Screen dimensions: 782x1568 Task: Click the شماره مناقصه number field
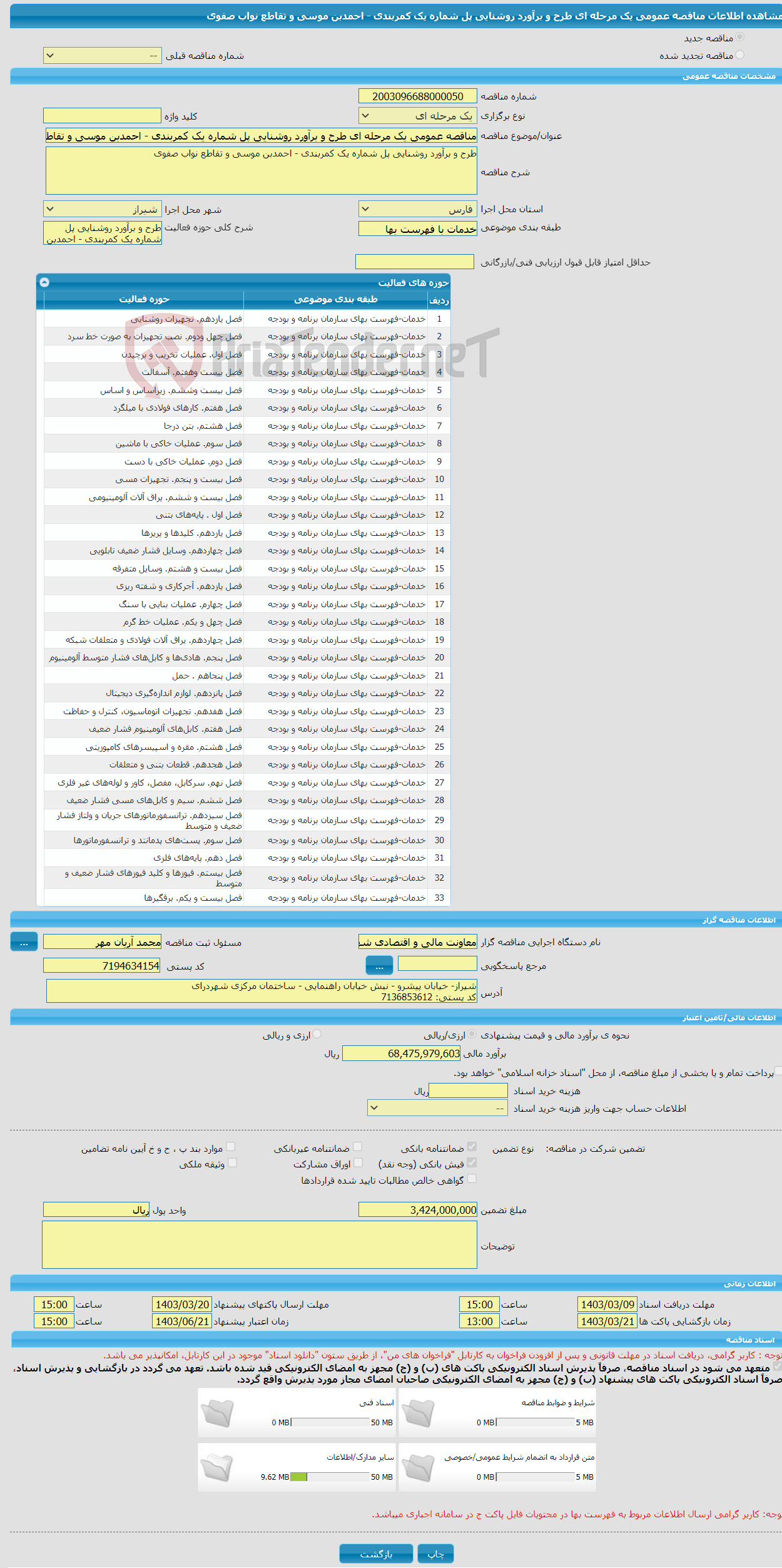click(x=418, y=96)
